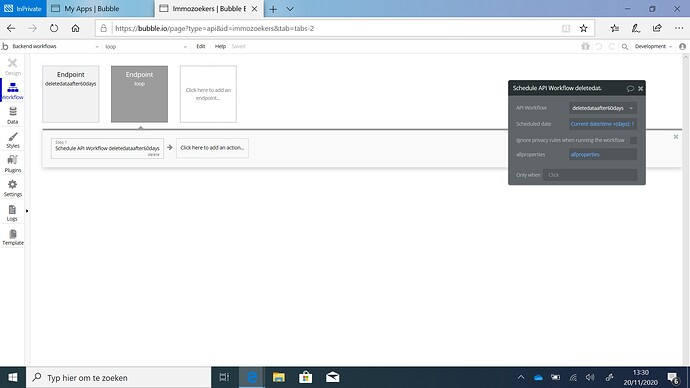Click here to add an endpoint
The width and height of the screenshot is (690, 388).
[208, 94]
